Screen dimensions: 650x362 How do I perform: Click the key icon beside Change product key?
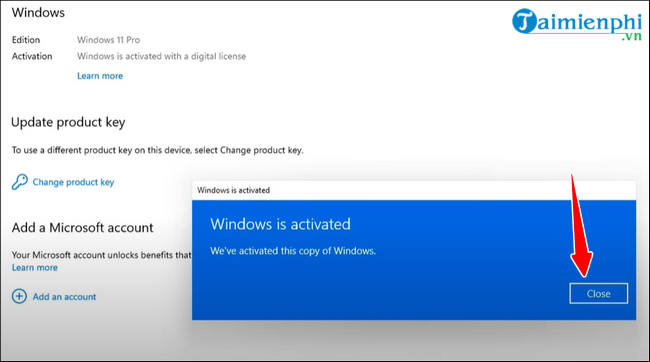19,182
